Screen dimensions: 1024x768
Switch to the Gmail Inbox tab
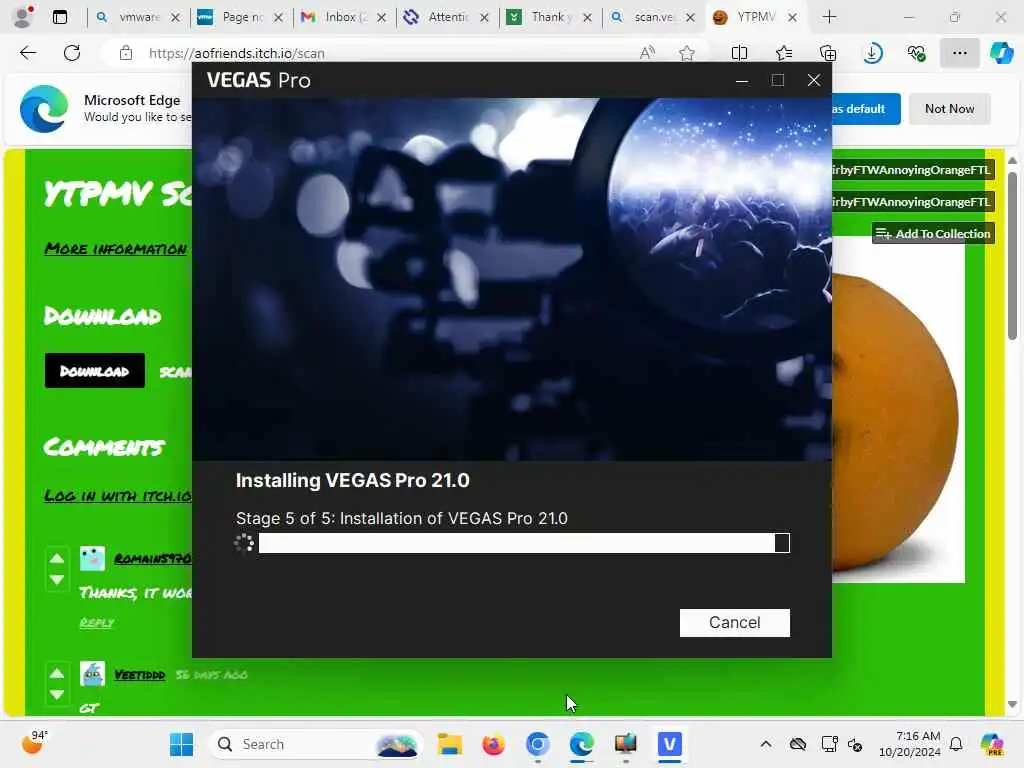tap(345, 17)
